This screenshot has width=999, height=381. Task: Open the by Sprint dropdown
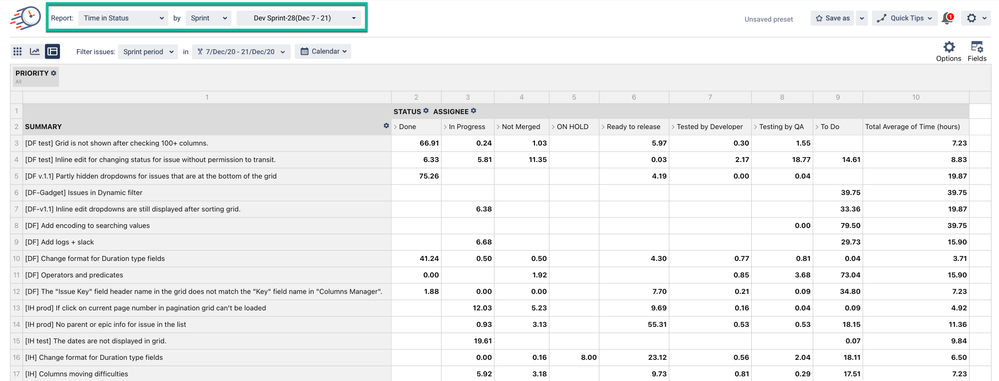point(208,18)
